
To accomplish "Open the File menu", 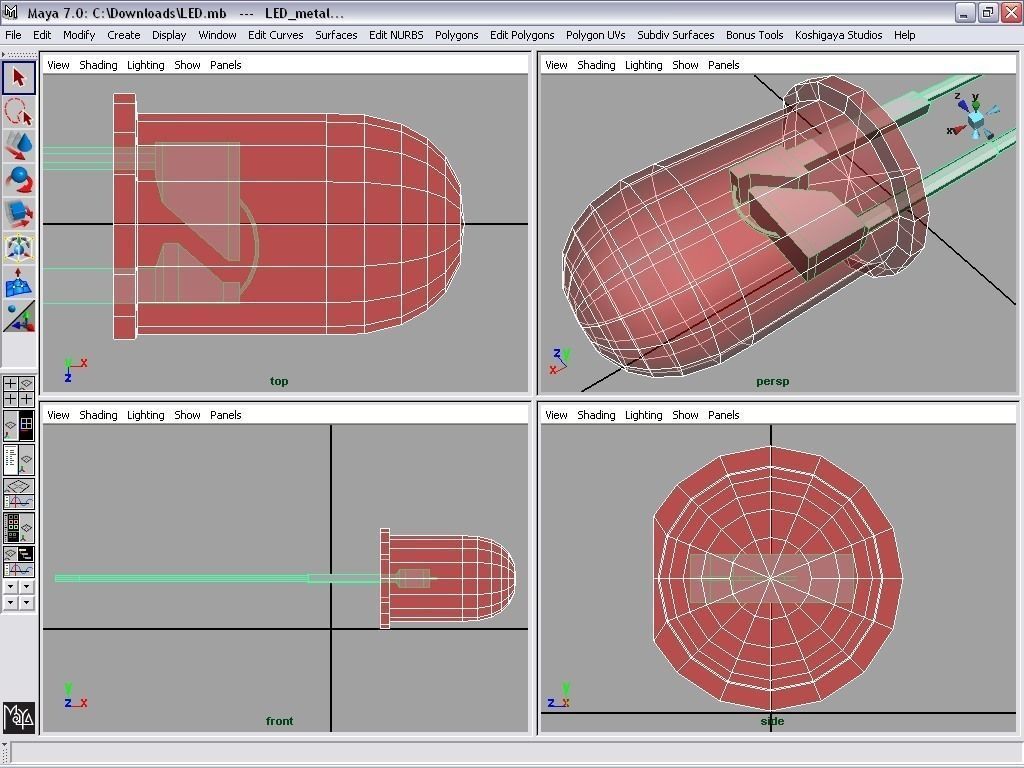I will [13, 35].
